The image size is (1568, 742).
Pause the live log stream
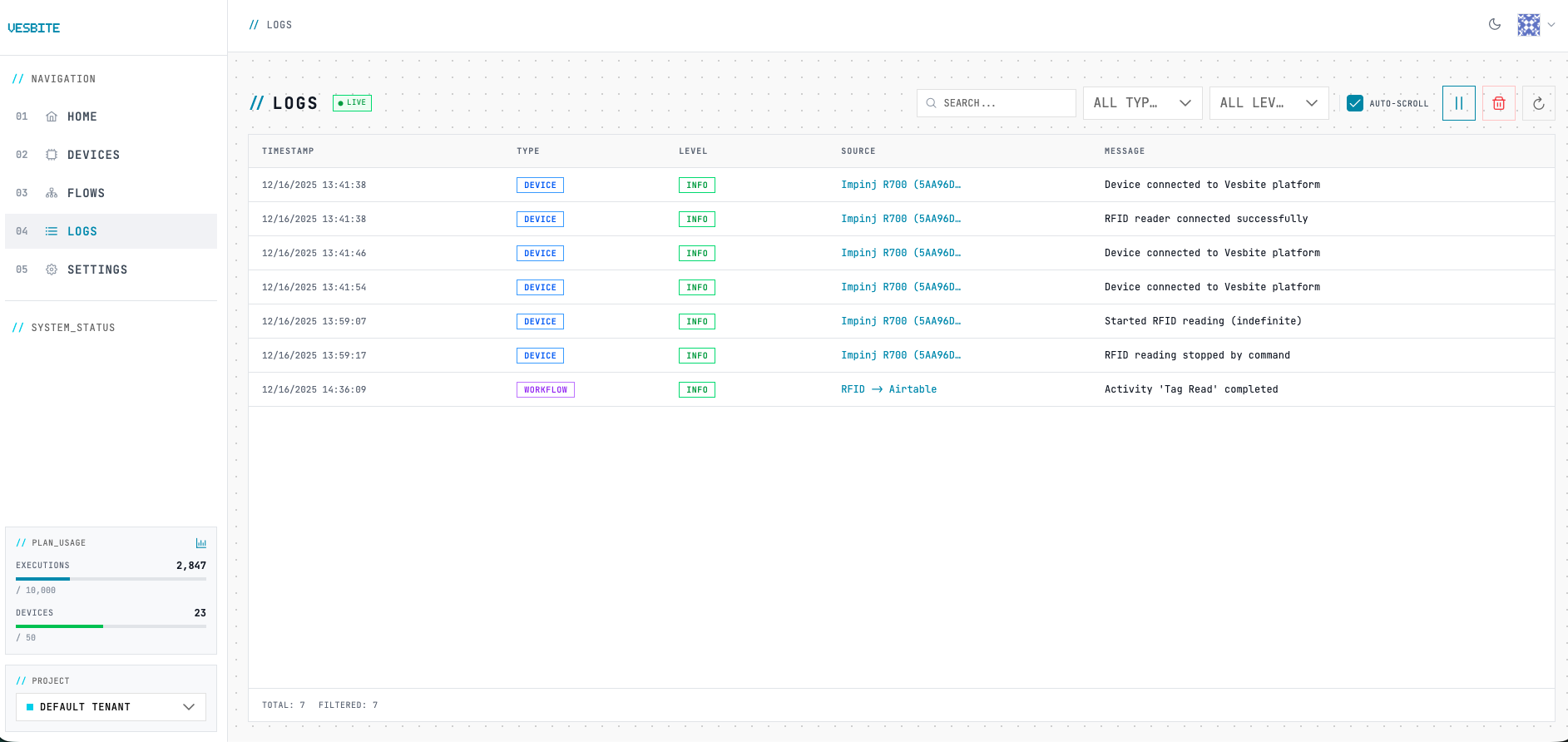(1459, 103)
